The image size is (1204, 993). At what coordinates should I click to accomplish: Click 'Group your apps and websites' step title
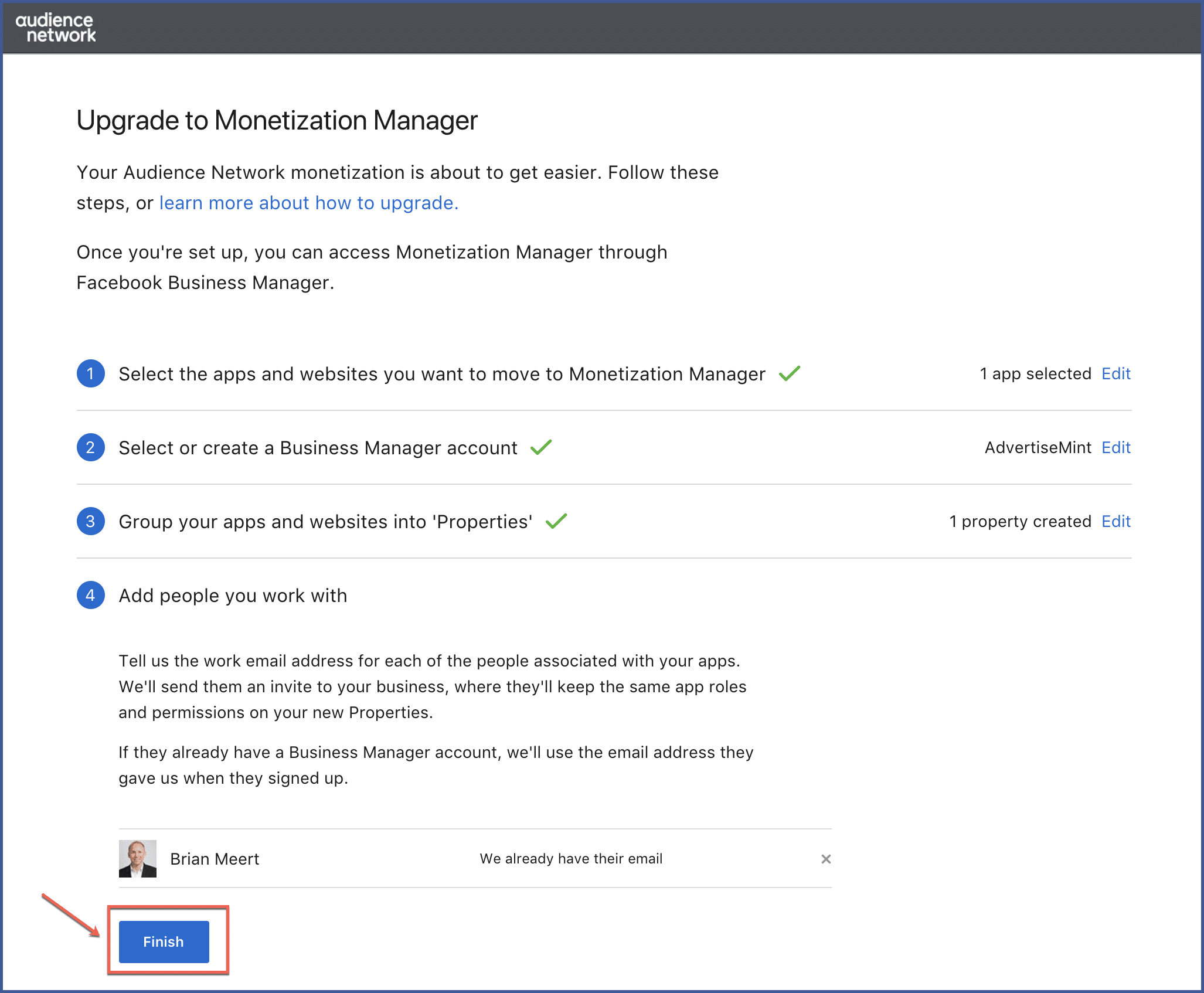326,522
